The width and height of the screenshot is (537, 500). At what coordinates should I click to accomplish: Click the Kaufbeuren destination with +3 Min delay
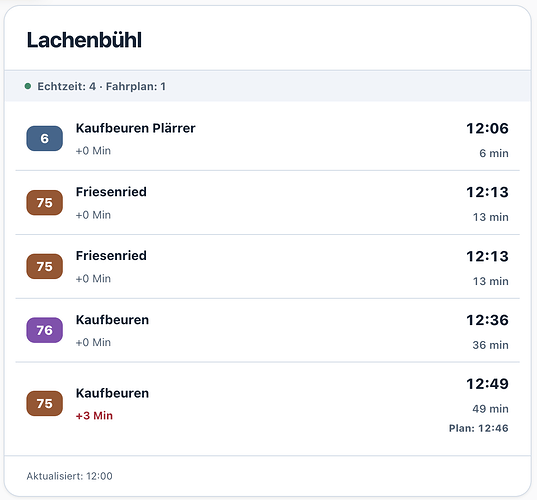tap(112, 393)
